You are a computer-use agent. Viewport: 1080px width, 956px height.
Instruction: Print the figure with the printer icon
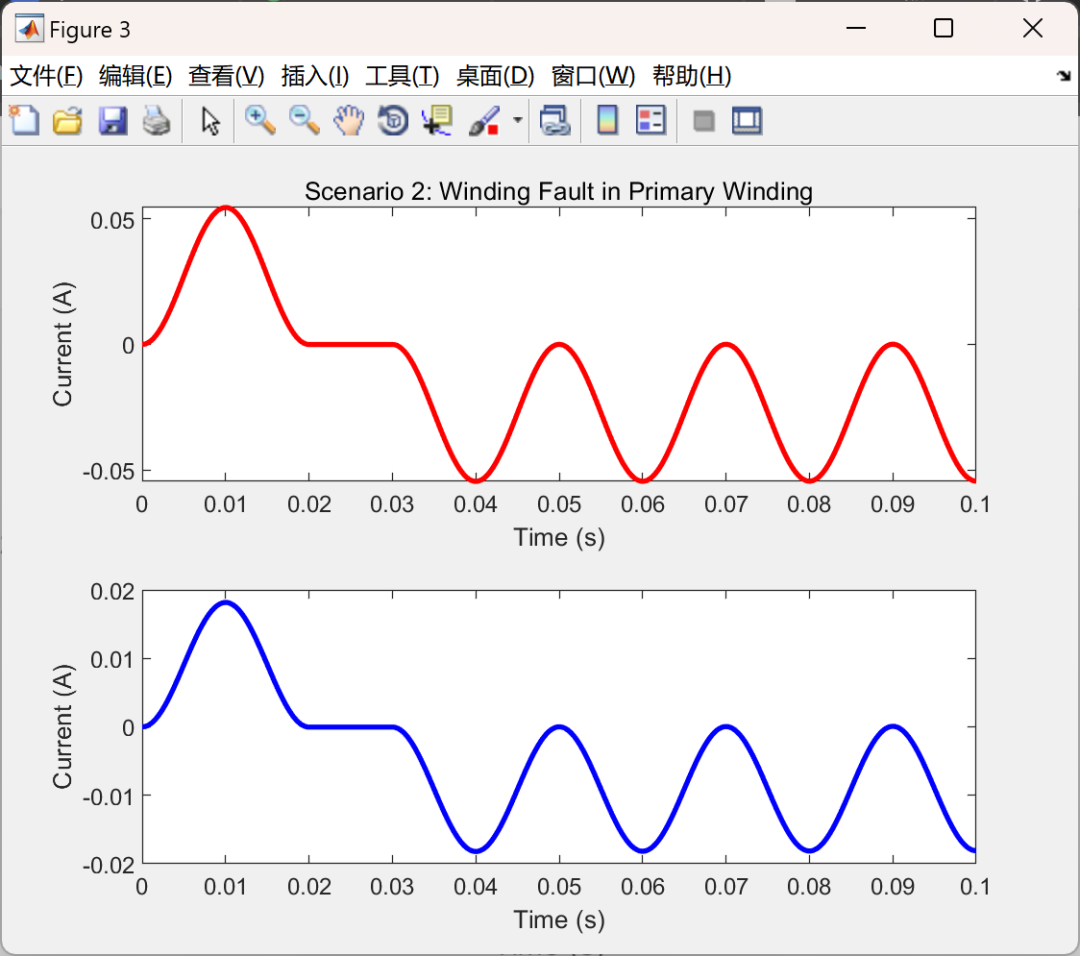[156, 121]
